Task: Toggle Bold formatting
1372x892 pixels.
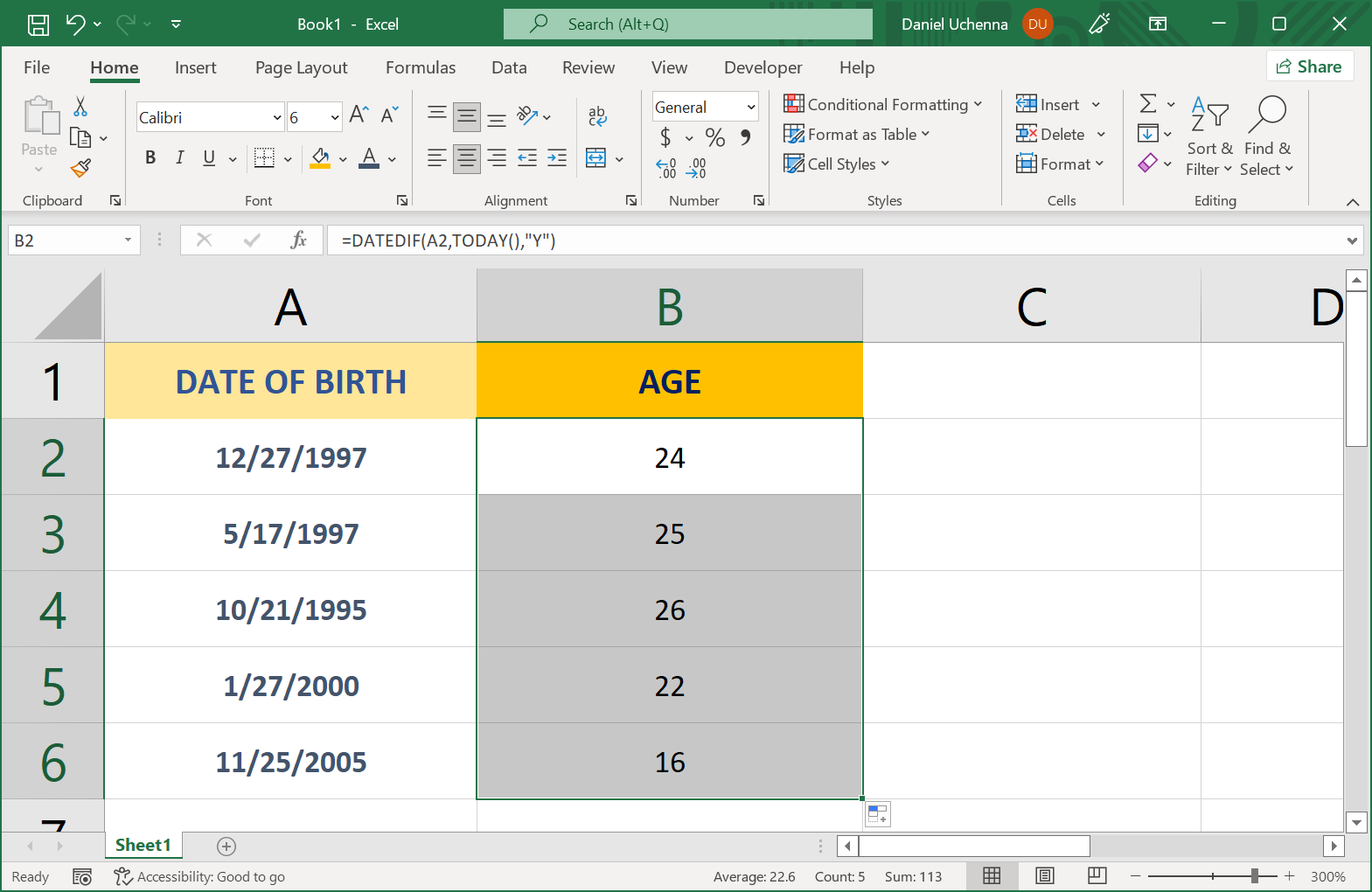Action: click(x=150, y=157)
